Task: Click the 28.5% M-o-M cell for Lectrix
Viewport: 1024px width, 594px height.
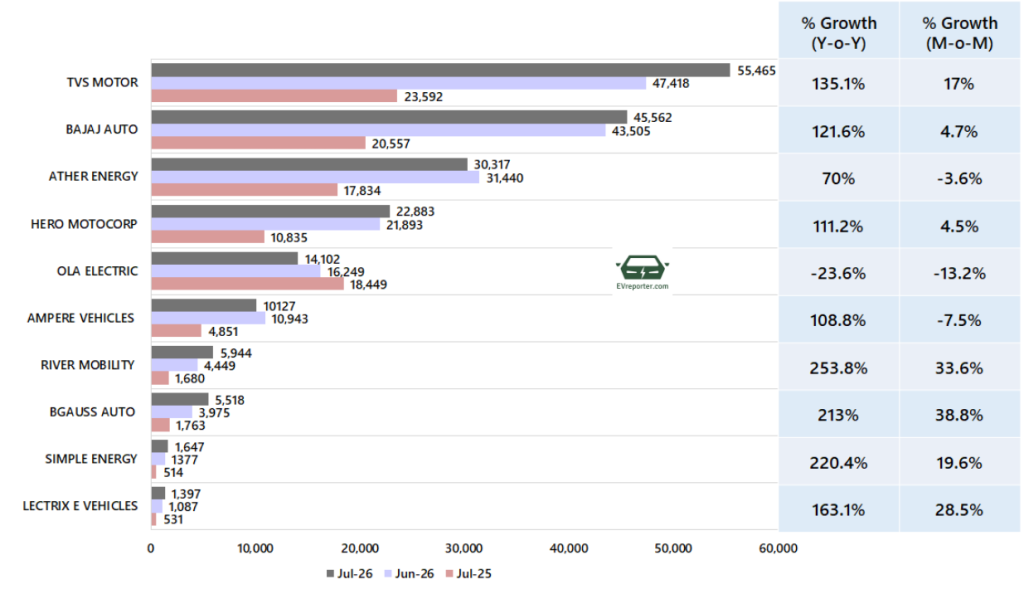Action: pyautogui.click(x=960, y=510)
